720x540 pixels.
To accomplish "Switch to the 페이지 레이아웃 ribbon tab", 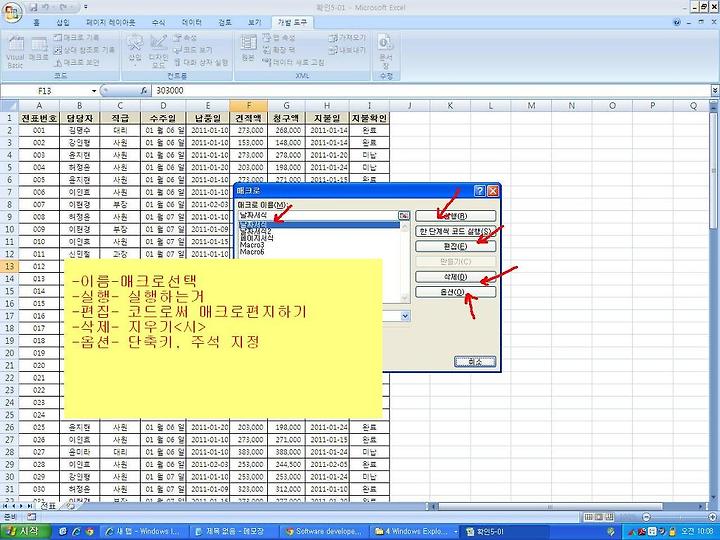I will [111, 22].
